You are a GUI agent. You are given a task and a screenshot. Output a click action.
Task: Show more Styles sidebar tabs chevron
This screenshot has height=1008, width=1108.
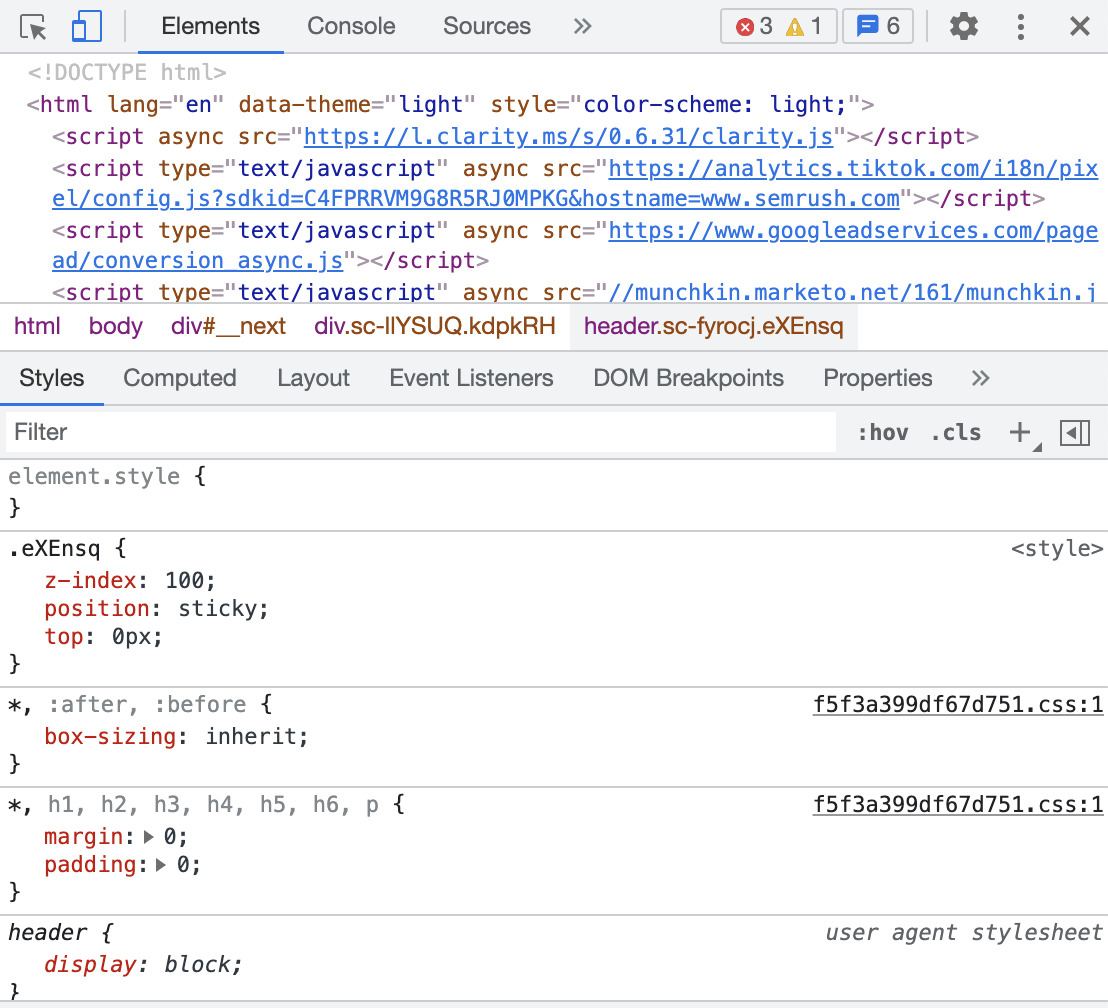[x=980, y=378]
